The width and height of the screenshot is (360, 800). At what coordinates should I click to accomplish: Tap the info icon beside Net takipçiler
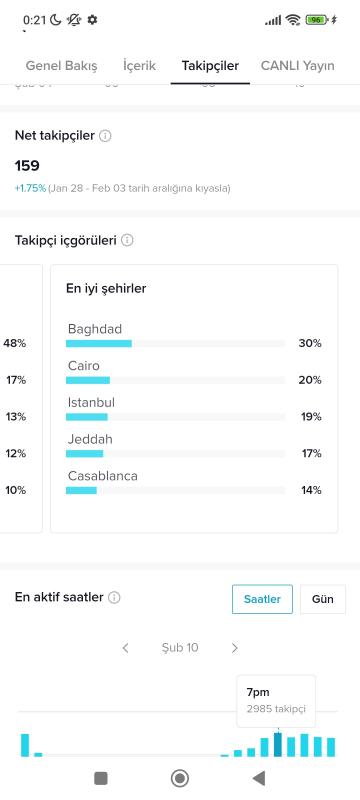point(105,136)
